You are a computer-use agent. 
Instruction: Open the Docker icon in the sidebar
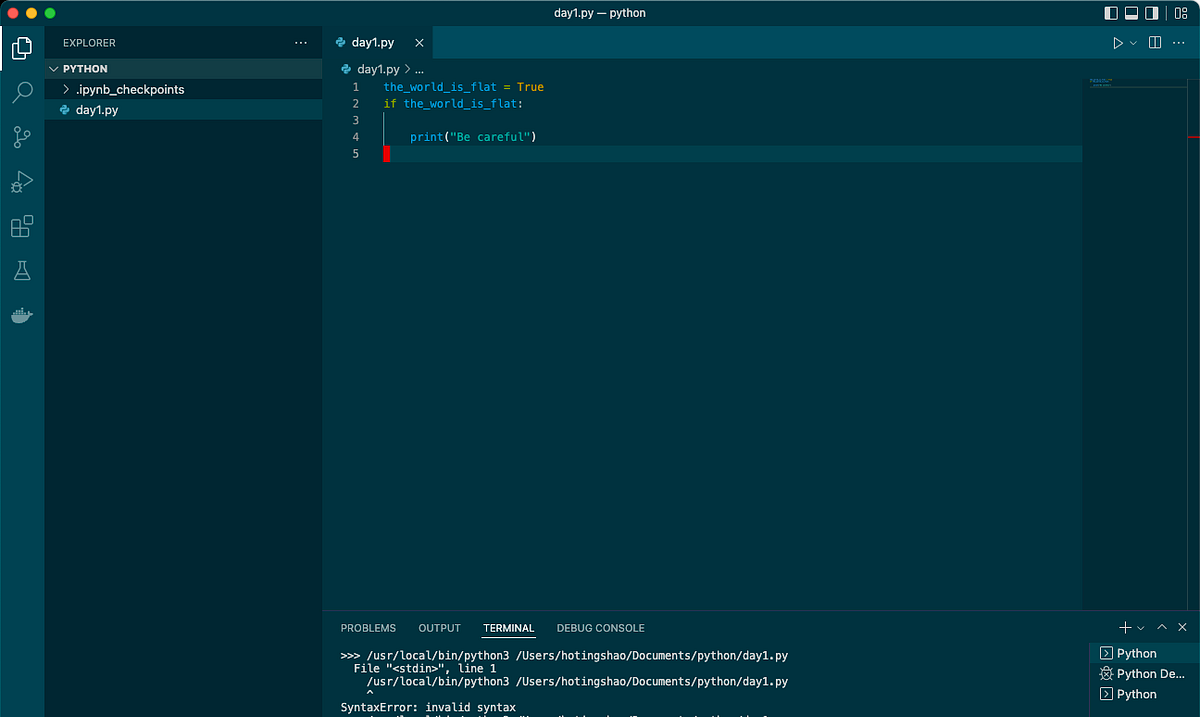(x=22, y=315)
